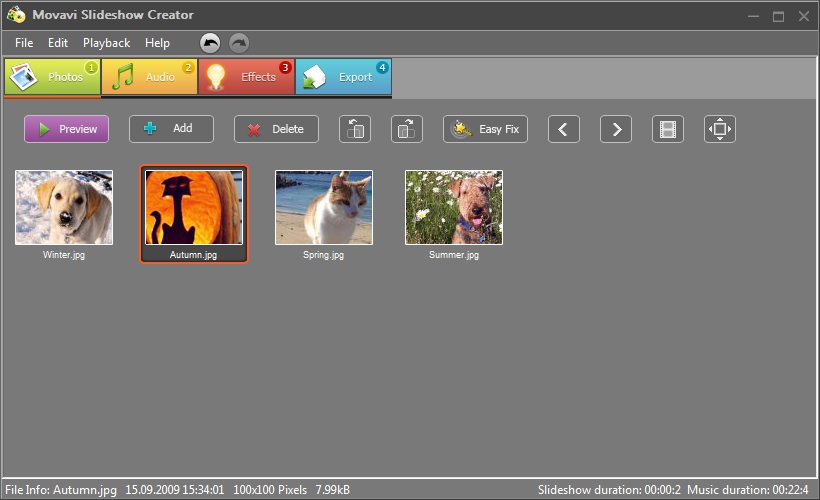820x500 pixels.
Task: Rotate photo counterclockwise
Action: (355, 129)
